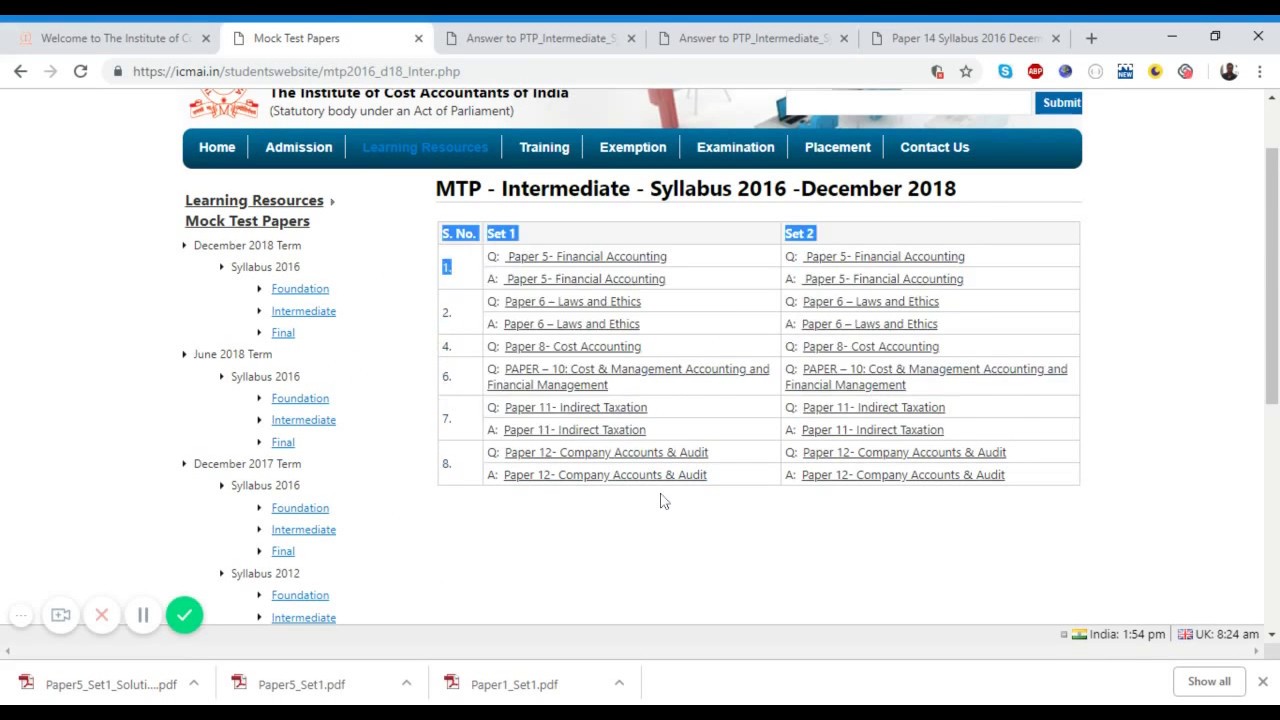
Task: Go back with the browser back arrow
Action: tap(20, 71)
